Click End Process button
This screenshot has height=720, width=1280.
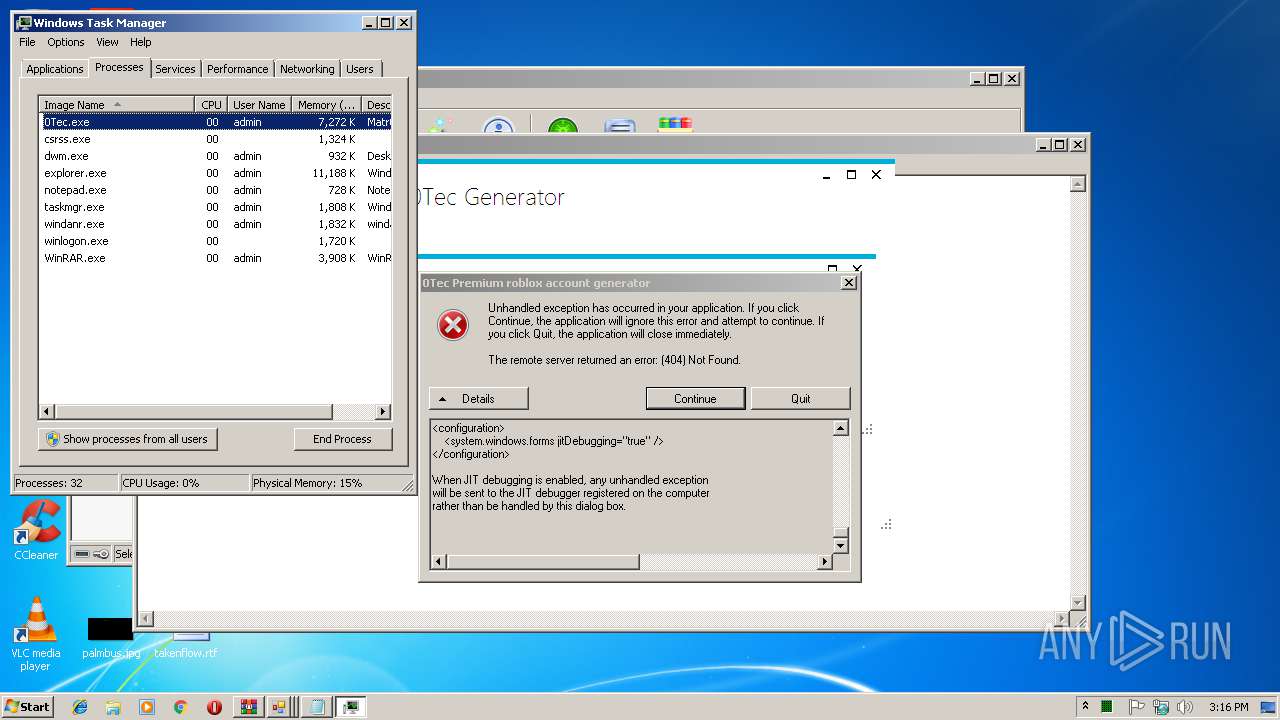[342, 439]
